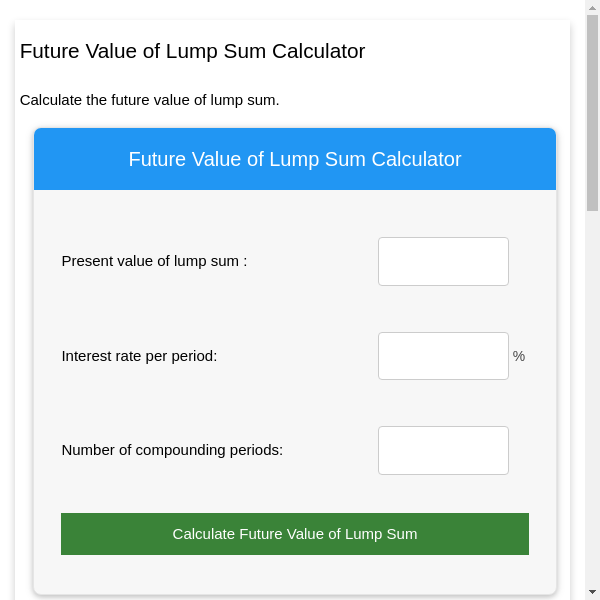This screenshot has width=600, height=600.
Task: Click the scrollbar down arrow
Action: pos(592,592)
